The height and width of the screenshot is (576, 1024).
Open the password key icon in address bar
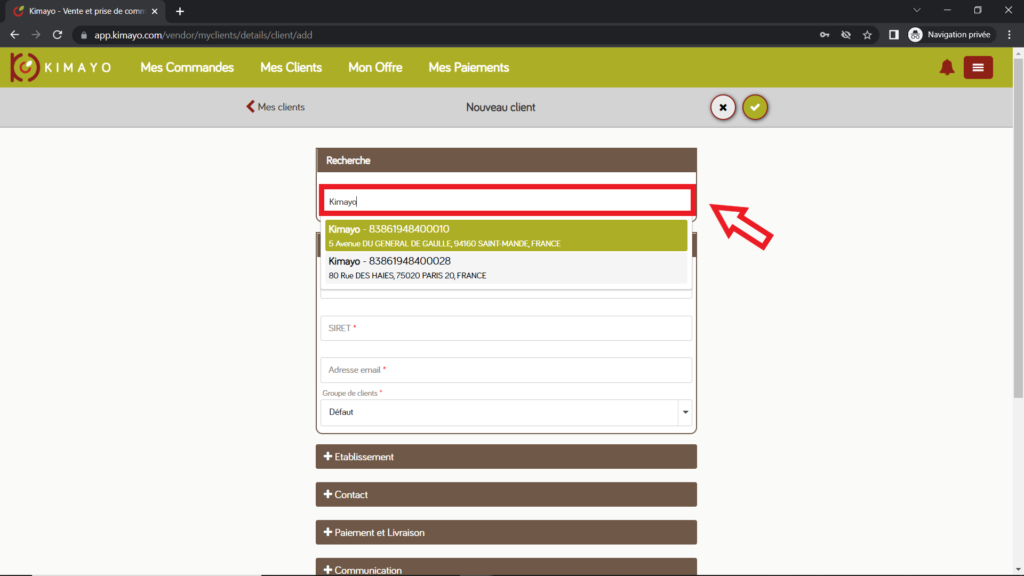[824, 35]
